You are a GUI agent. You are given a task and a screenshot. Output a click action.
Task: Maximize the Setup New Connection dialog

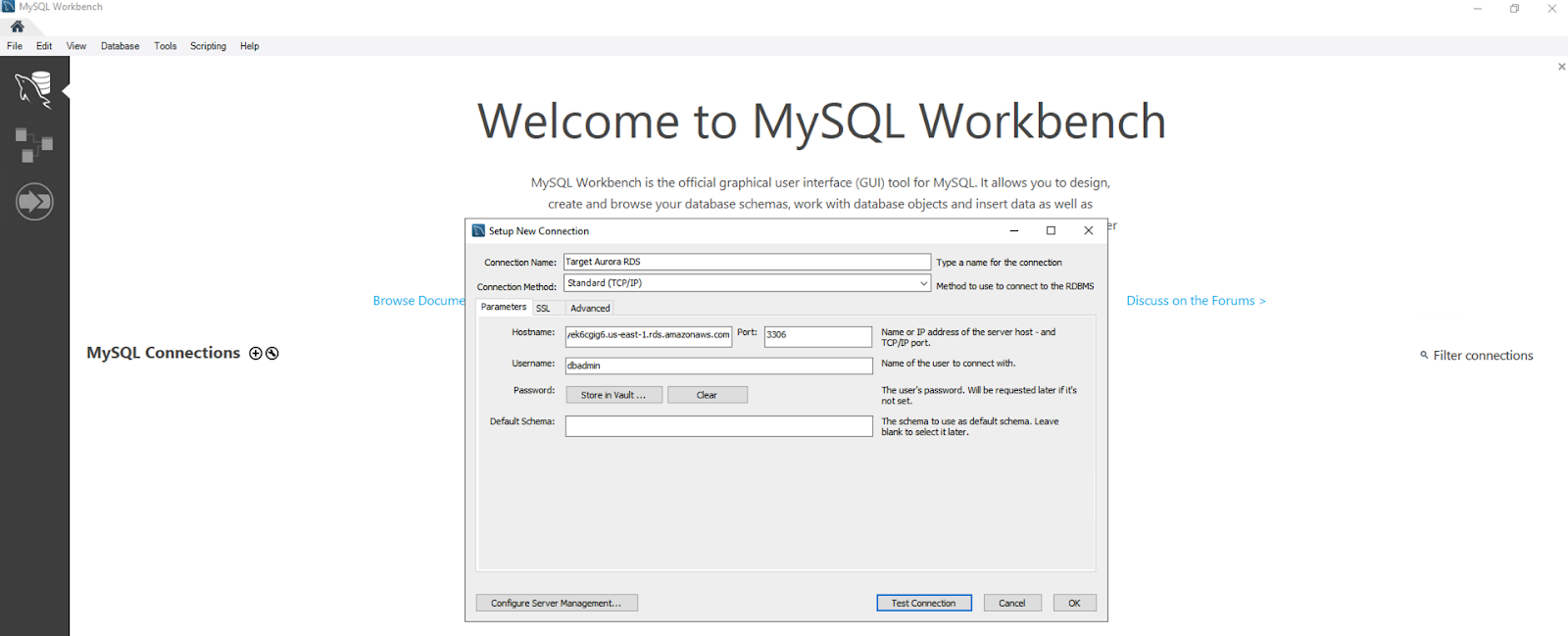pos(1051,230)
